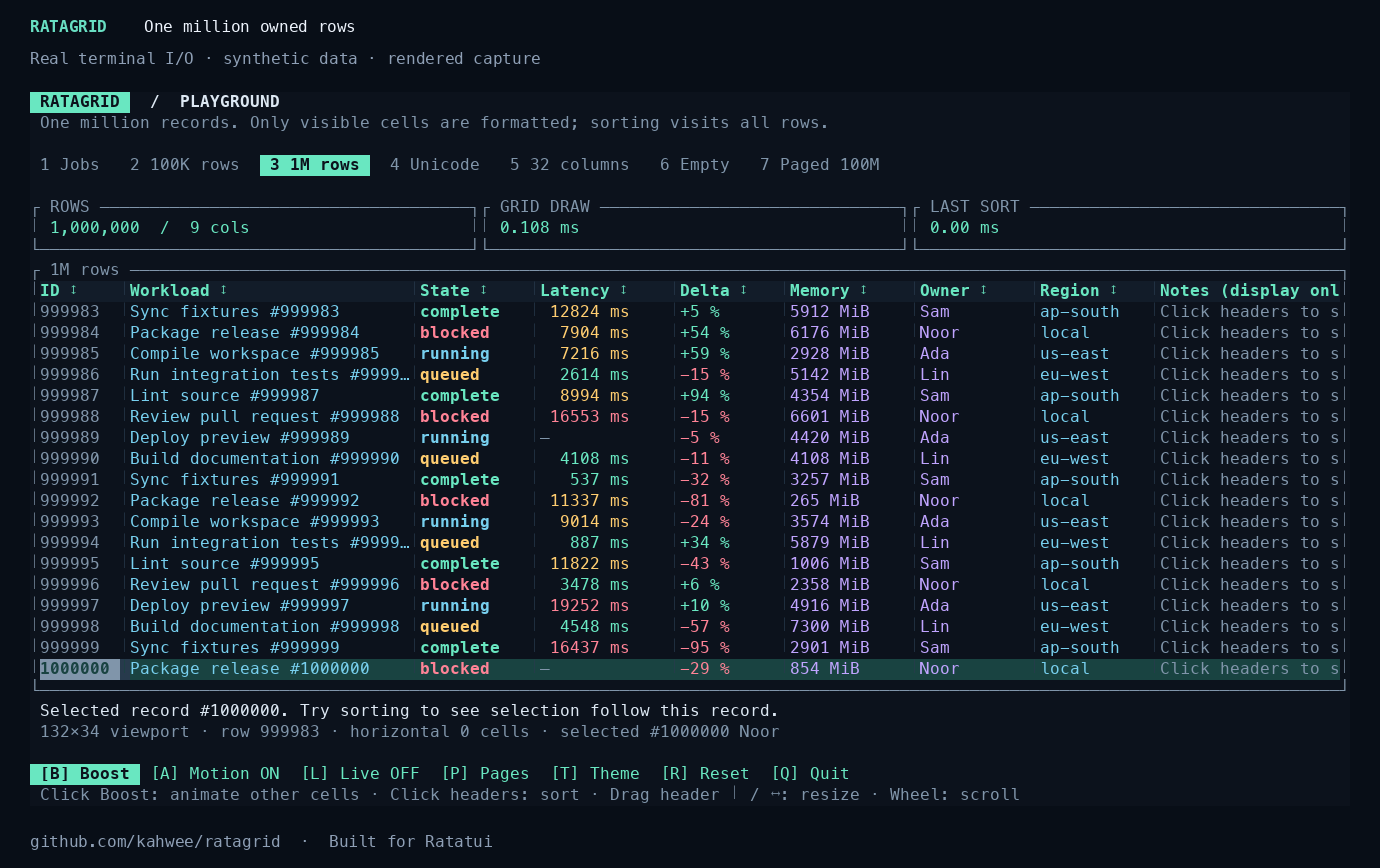This screenshot has width=1380, height=868.
Task: Select the highlighted ID cell 1000000
Action: 80,668
